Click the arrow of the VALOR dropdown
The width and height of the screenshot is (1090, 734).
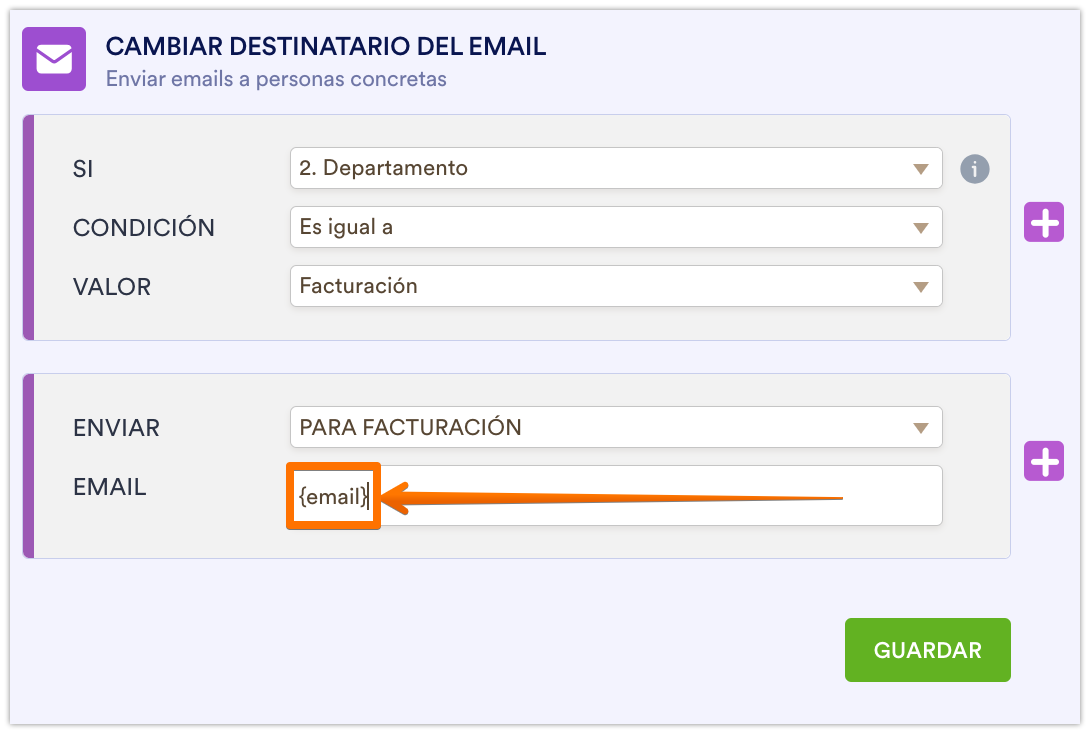[x=921, y=287]
